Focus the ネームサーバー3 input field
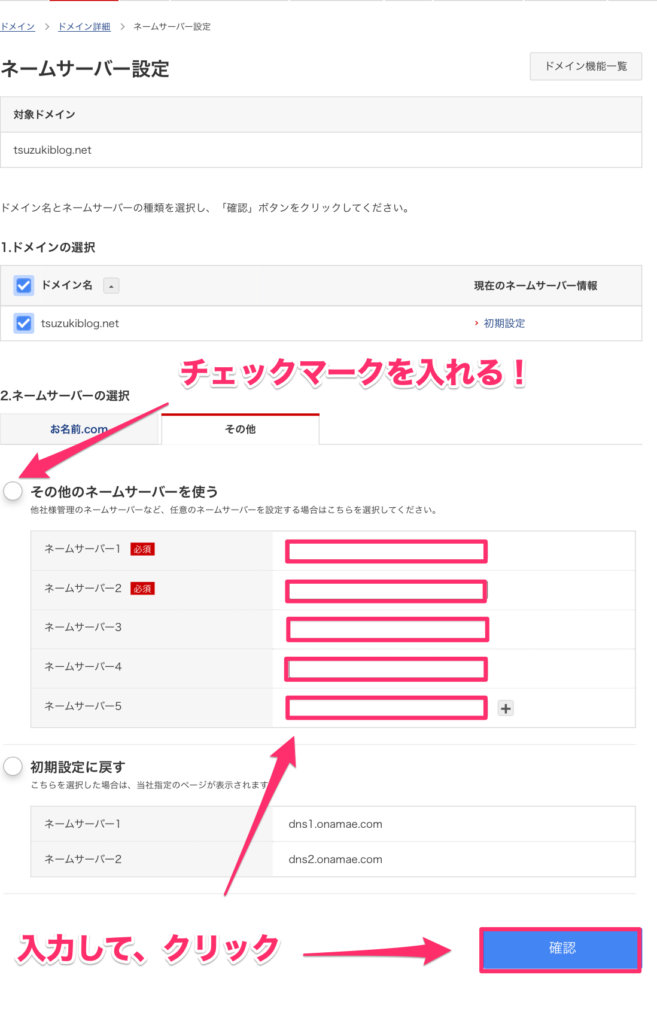The height and width of the screenshot is (1024, 657). click(x=387, y=630)
